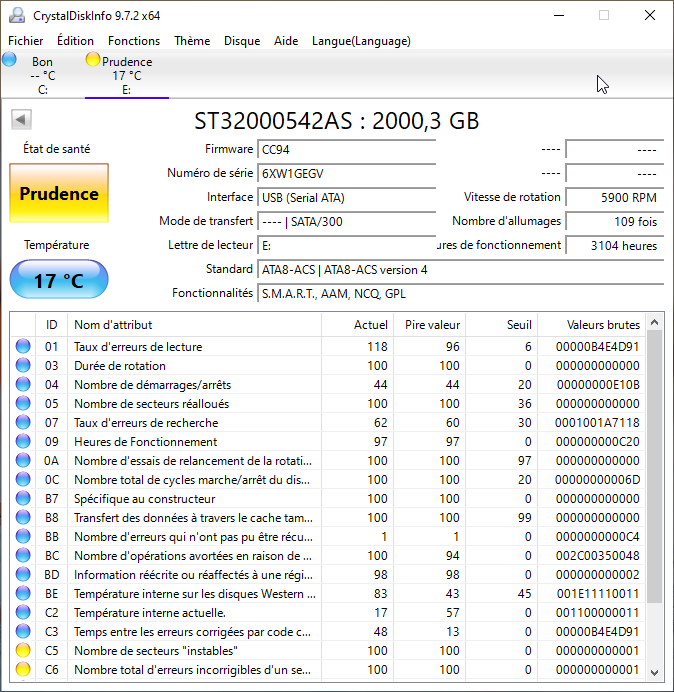Image resolution: width=674 pixels, height=692 pixels.
Task: Select yellow status orb for drive E:
Action: [x=93, y=59]
